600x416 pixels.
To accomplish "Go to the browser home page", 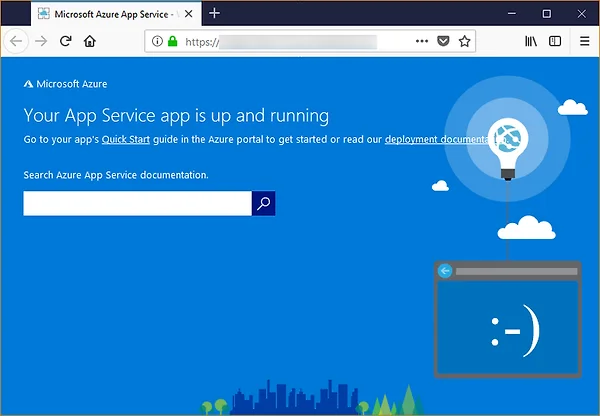I will click(x=90, y=41).
